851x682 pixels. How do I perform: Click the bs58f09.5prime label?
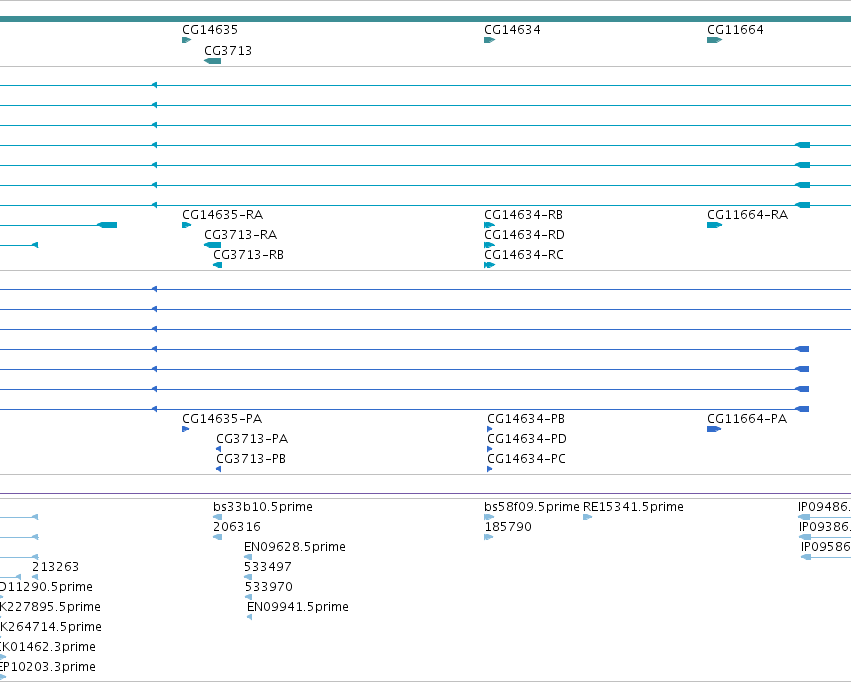coord(532,507)
